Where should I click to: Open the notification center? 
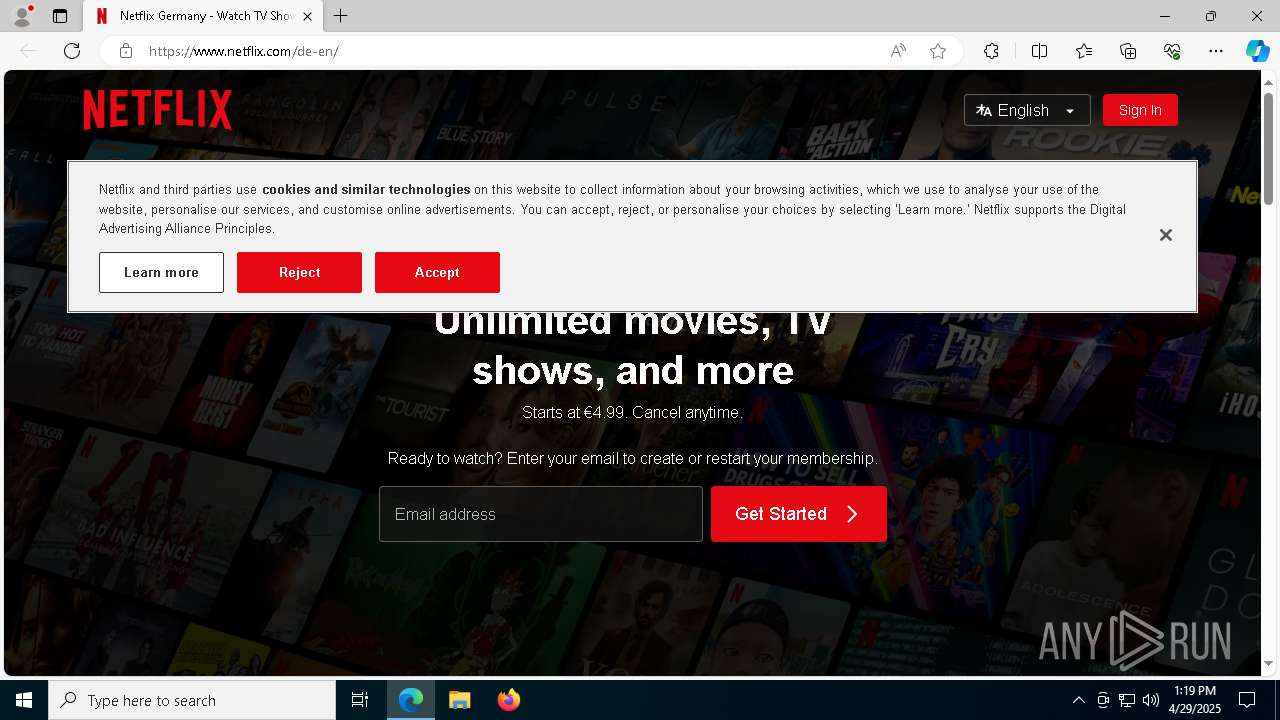pyautogui.click(x=1247, y=700)
